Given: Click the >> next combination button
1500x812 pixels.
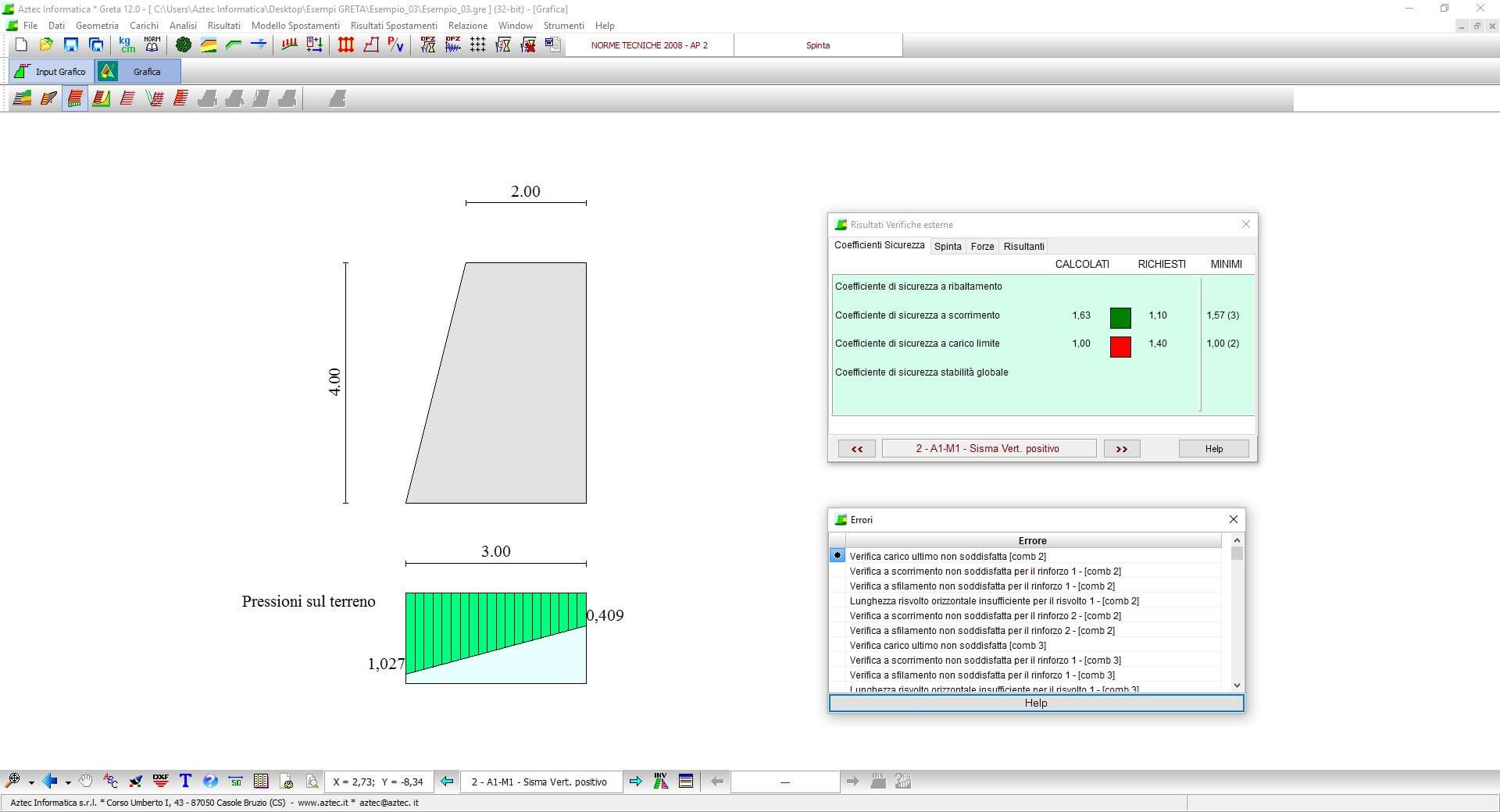Looking at the screenshot, I should point(1121,449).
